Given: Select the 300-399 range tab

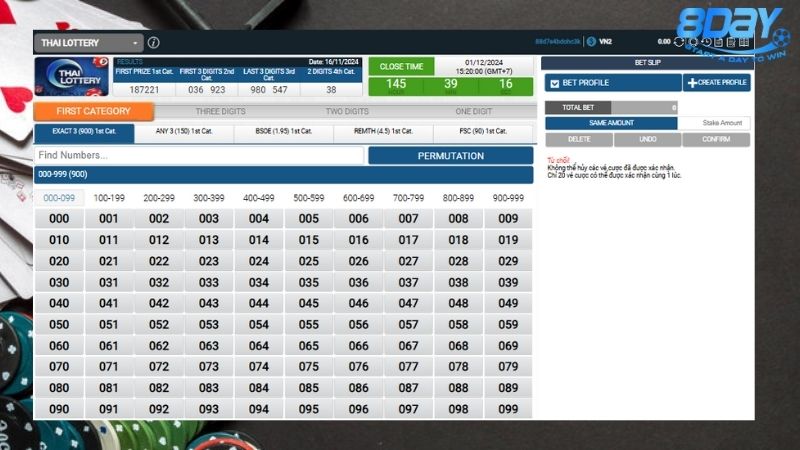Looking at the screenshot, I should [x=209, y=198].
